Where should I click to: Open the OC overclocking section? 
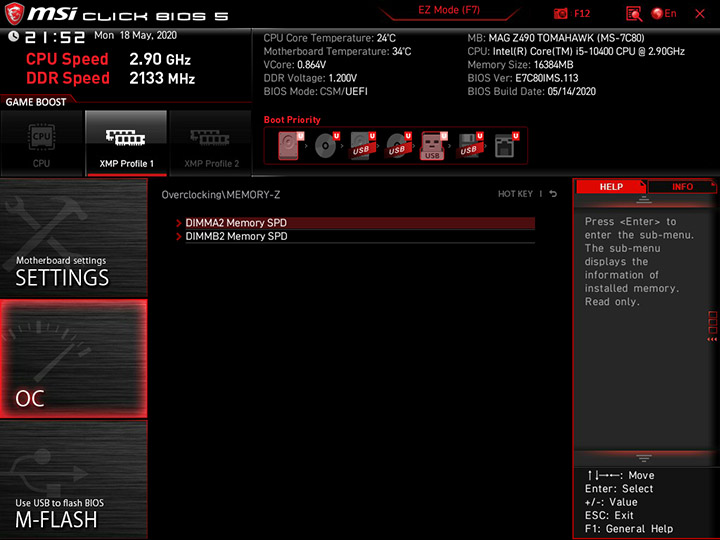[73, 359]
